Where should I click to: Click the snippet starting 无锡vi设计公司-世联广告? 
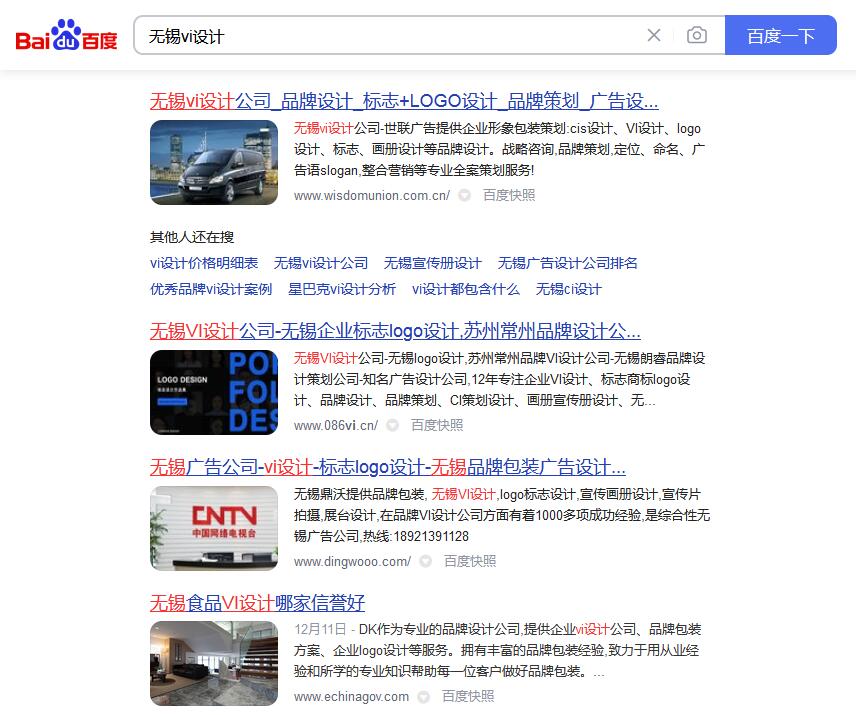coord(500,149)
